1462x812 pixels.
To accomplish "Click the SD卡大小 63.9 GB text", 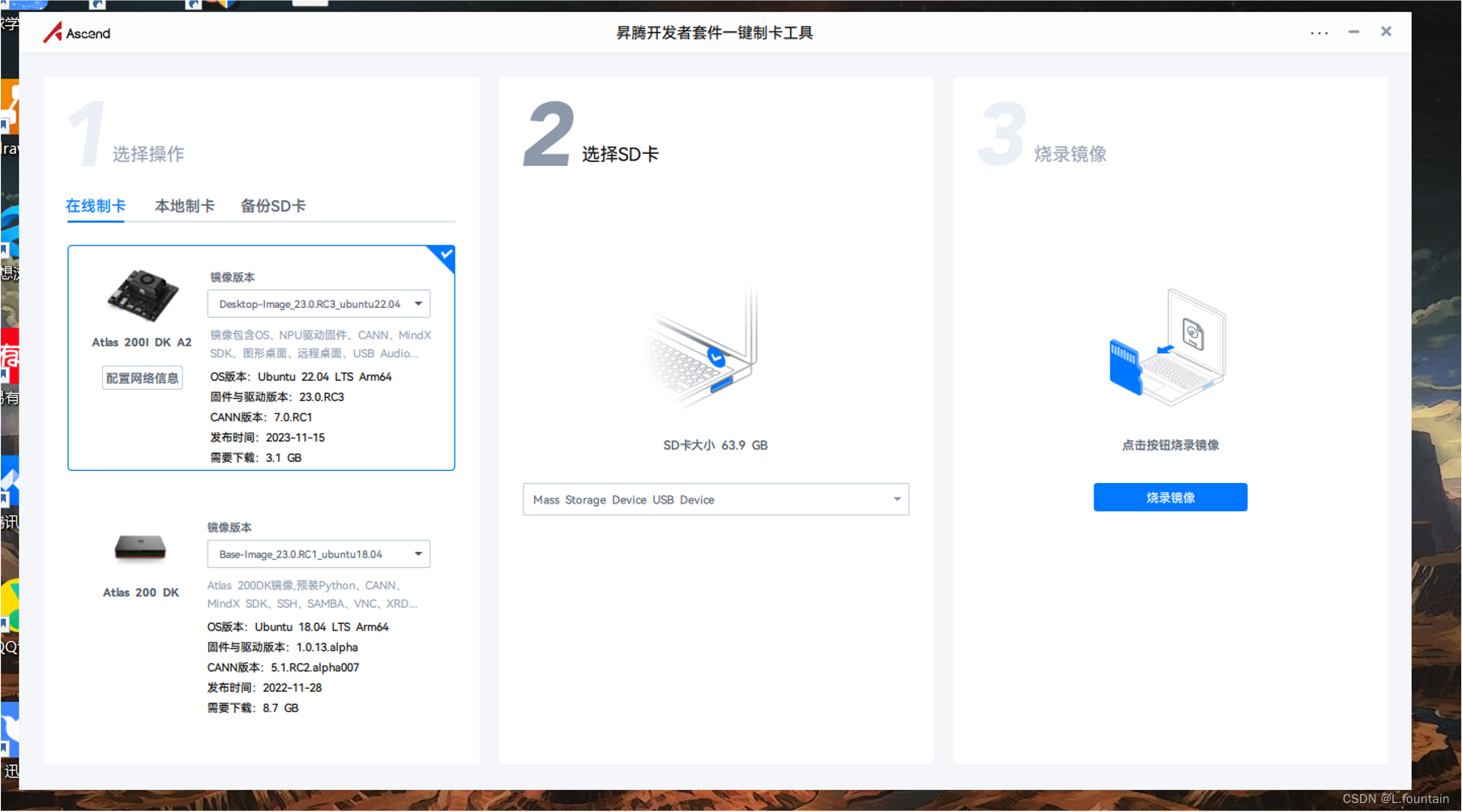I will pyautogui.click(x=716, y=445).
